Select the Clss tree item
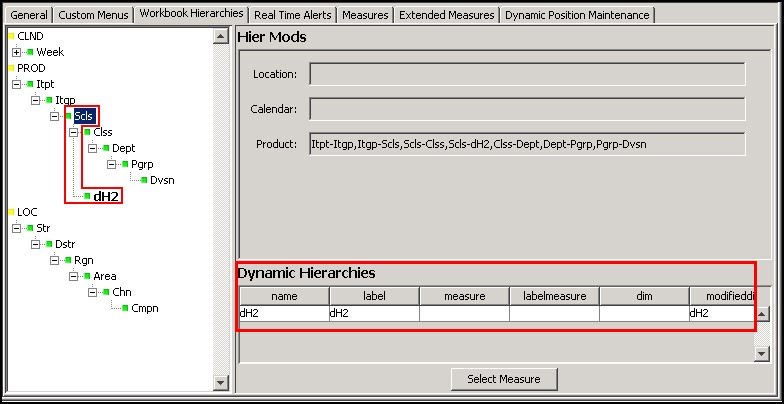Viewport: 784px width, 404px height. (x=102, y=132)
